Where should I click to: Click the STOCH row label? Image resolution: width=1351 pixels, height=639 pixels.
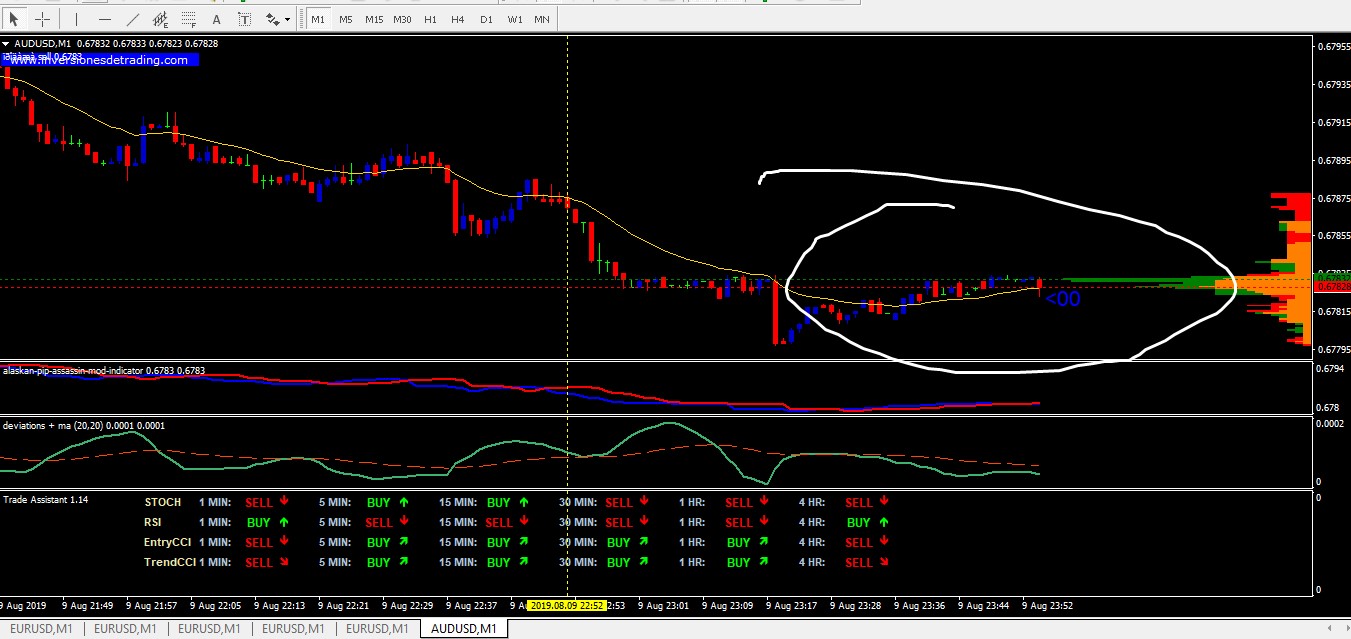point(163,503)
